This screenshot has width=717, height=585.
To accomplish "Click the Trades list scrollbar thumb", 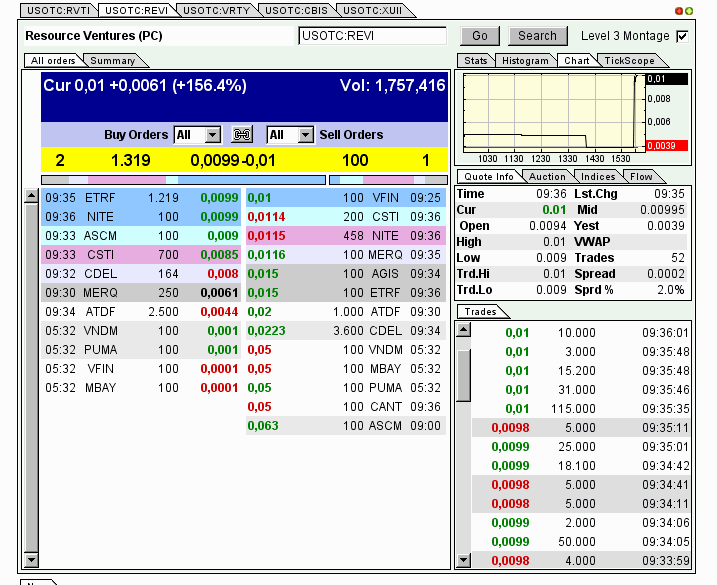I will tap(464, 376).
